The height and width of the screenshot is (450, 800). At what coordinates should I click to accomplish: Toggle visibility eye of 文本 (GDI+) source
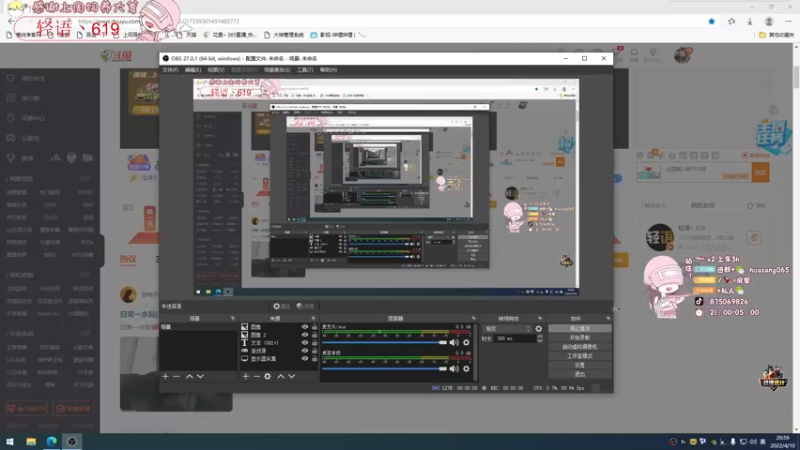305,343
